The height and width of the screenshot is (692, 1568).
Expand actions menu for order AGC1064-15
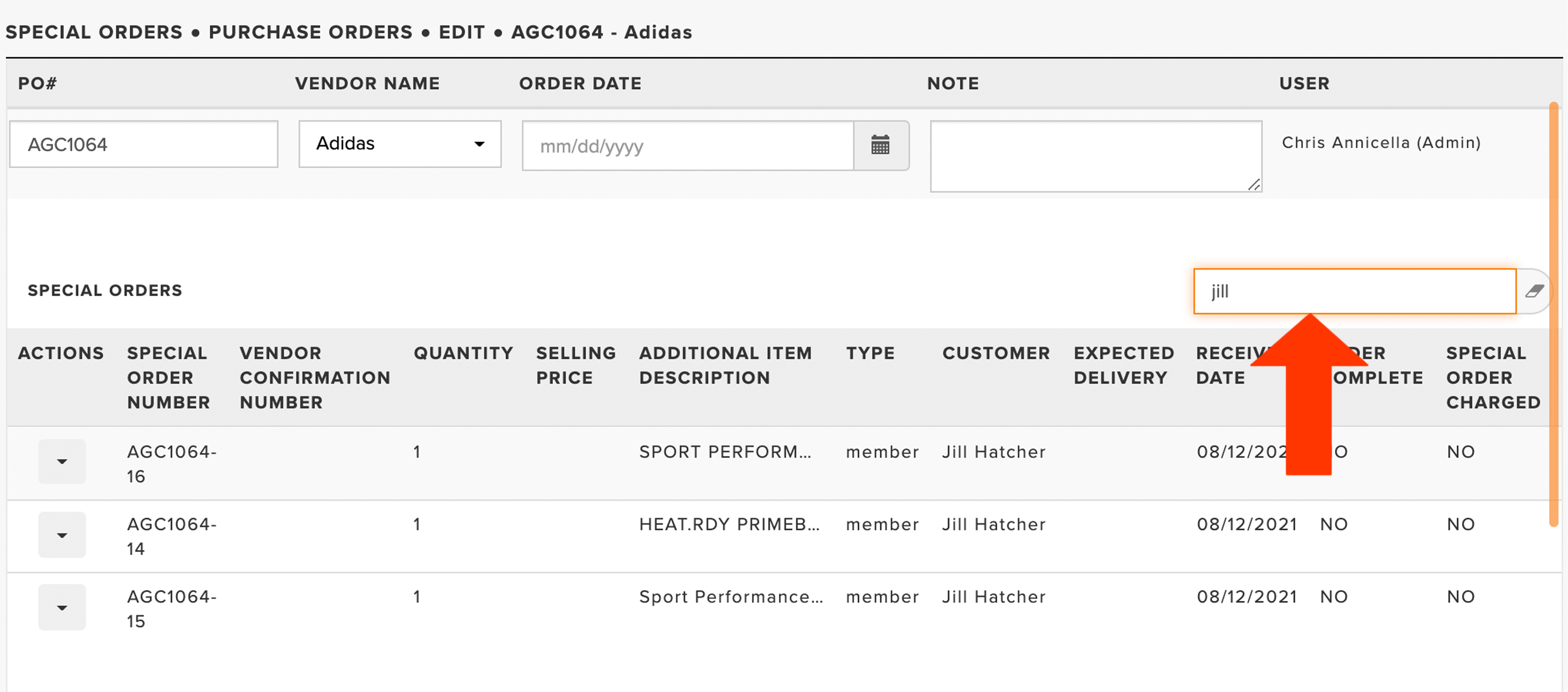pyautogui.click(x=62, y=607)
